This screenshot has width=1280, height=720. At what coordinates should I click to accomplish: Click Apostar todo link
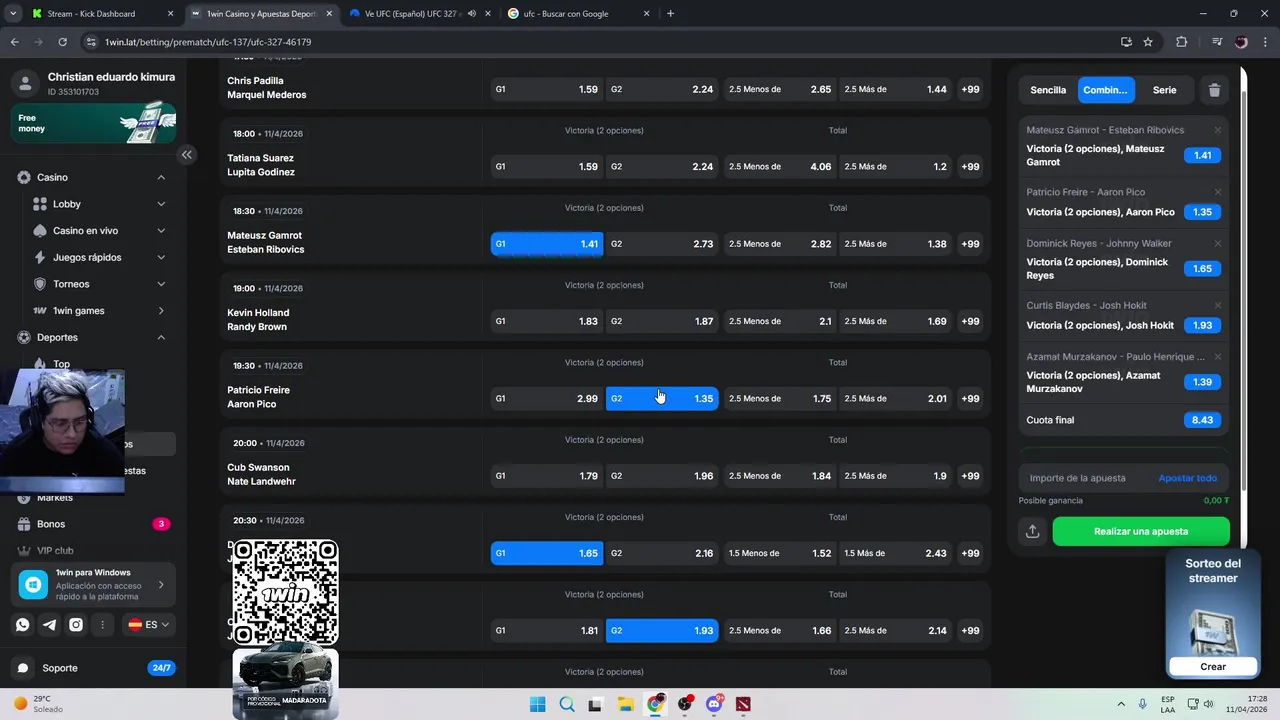coord(1187,478)
